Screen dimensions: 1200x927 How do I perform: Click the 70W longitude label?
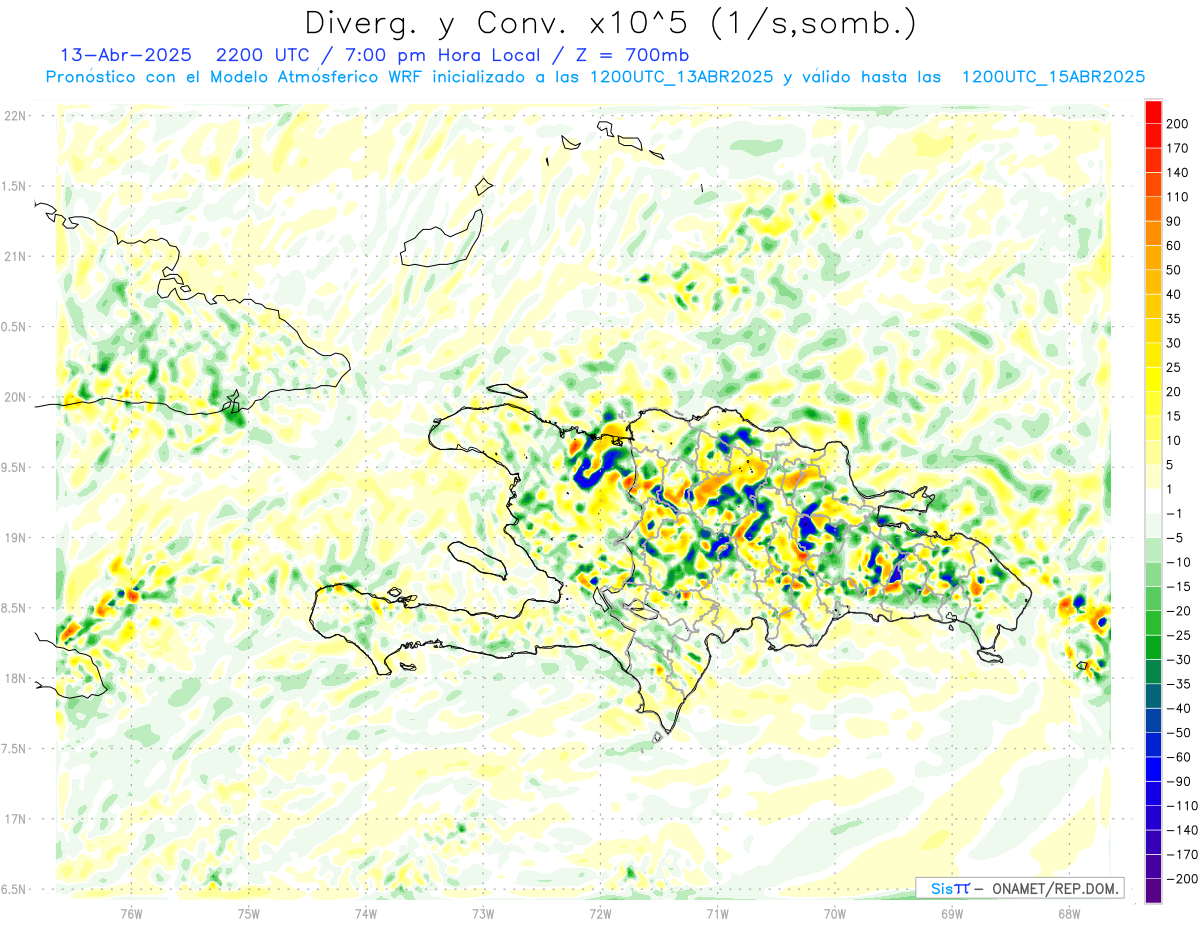pos(835,914)
